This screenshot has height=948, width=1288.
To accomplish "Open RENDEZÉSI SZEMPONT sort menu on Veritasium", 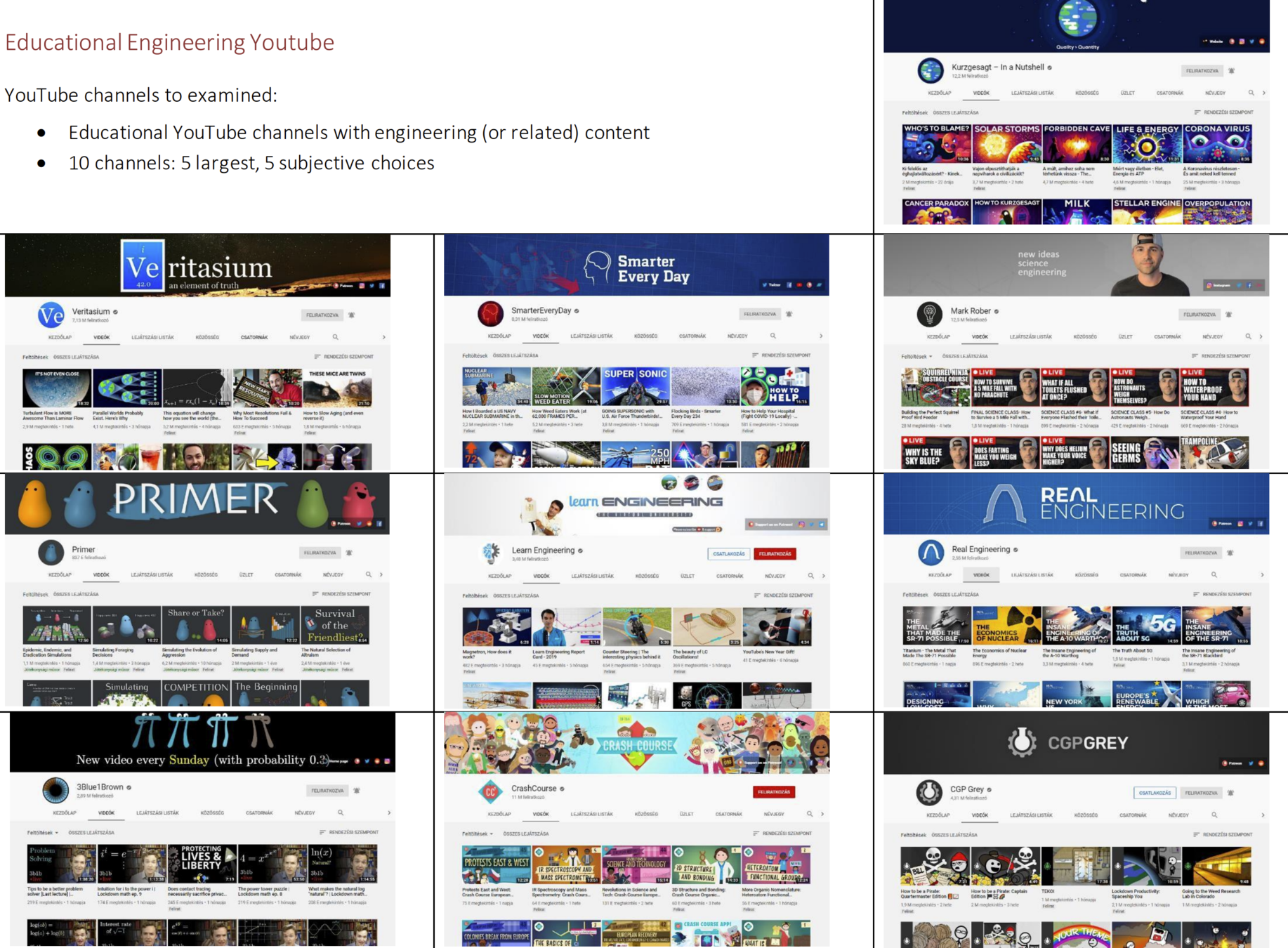I will pyautogui.click(x=344, y=357).
